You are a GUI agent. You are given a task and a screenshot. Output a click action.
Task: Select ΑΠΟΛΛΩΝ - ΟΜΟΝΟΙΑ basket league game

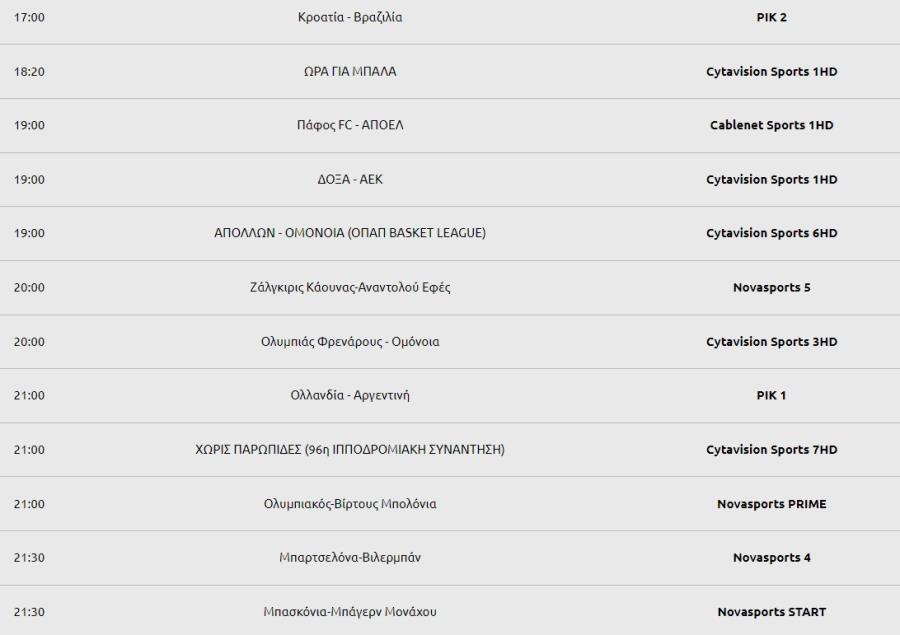click(350, 233)
